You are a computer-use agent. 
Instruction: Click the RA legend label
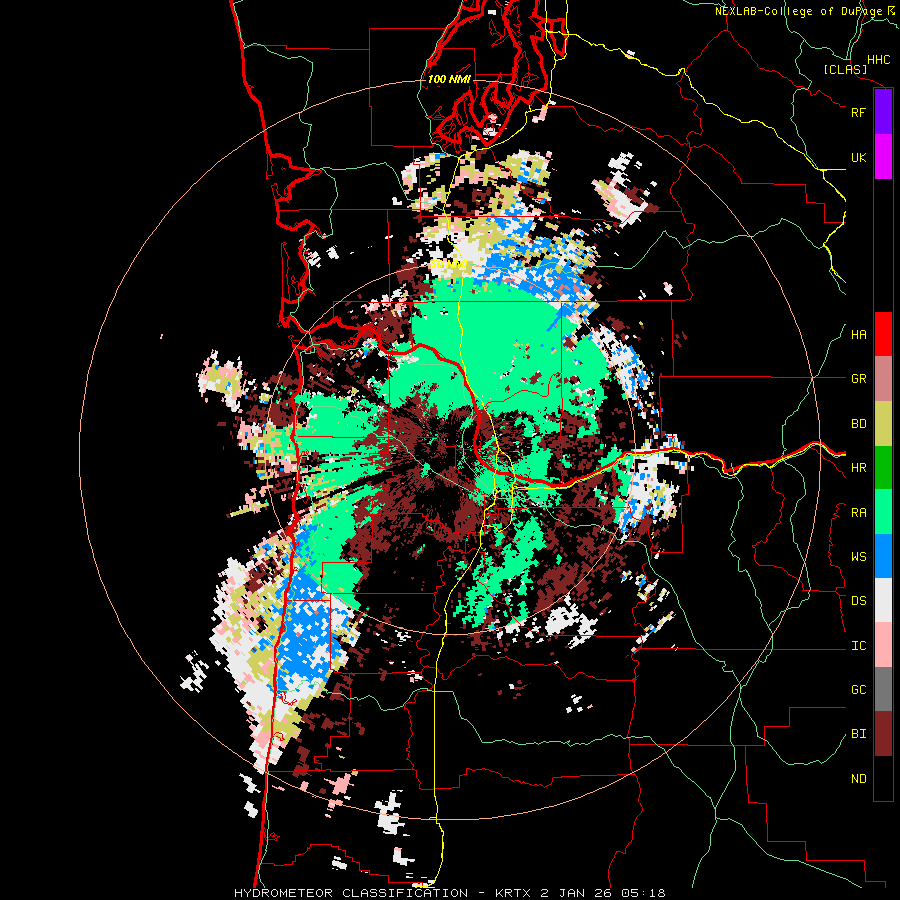click(858, 513)
